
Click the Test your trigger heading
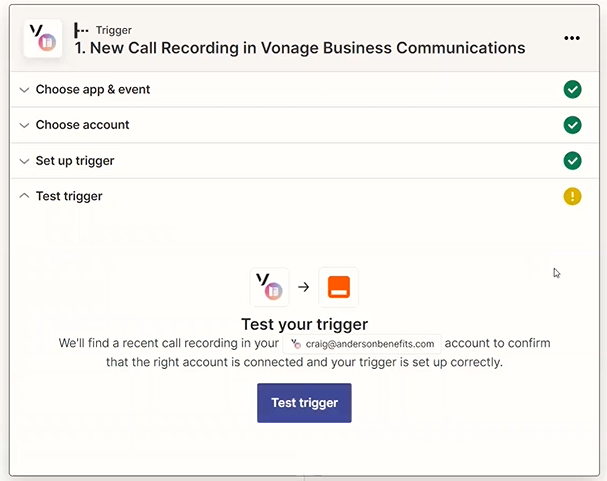pos(304,324)
